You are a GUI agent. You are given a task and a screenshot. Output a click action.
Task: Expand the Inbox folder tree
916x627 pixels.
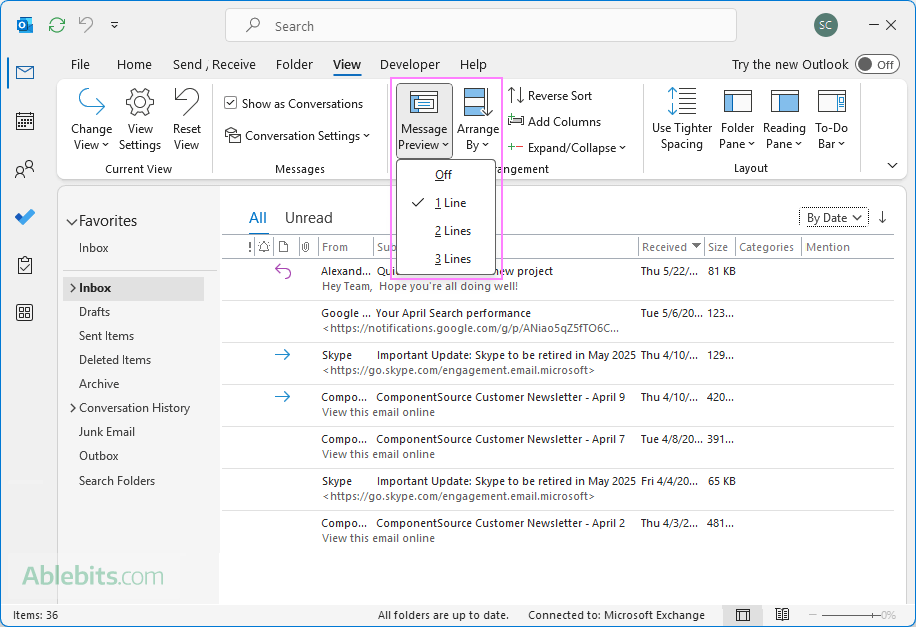coord(72,287)
